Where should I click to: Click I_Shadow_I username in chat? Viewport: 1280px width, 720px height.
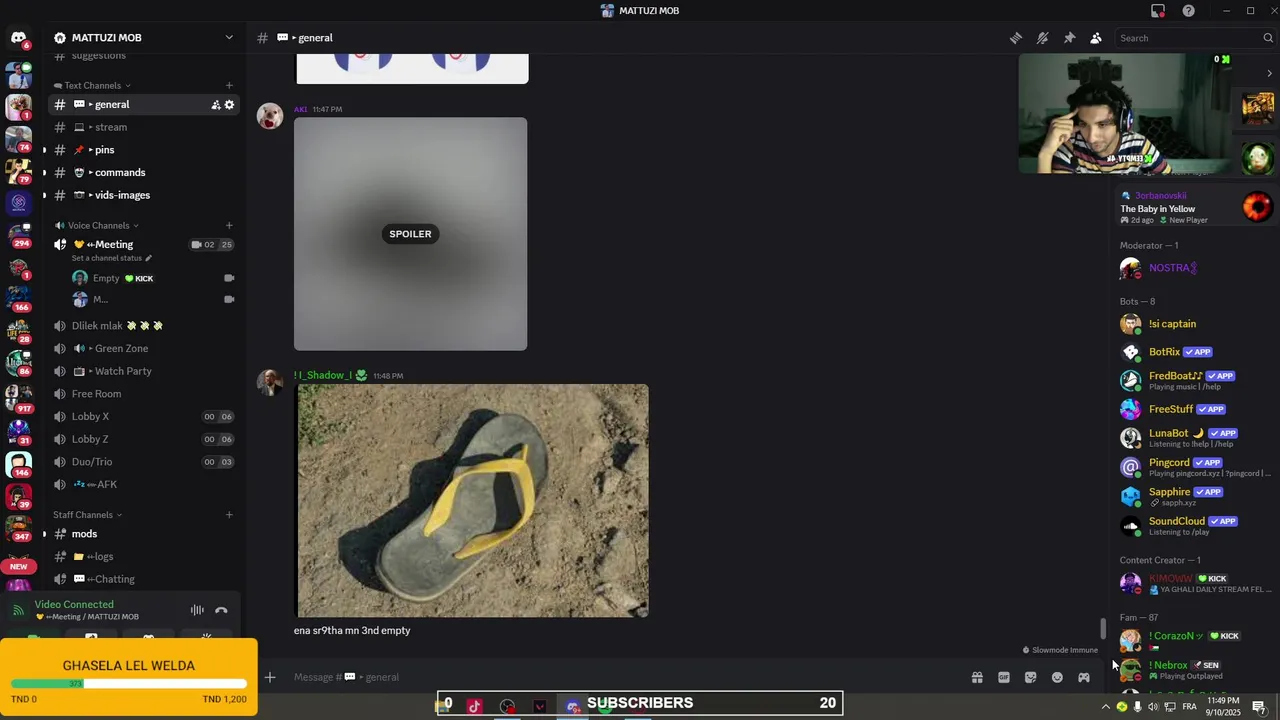(323, 376)
